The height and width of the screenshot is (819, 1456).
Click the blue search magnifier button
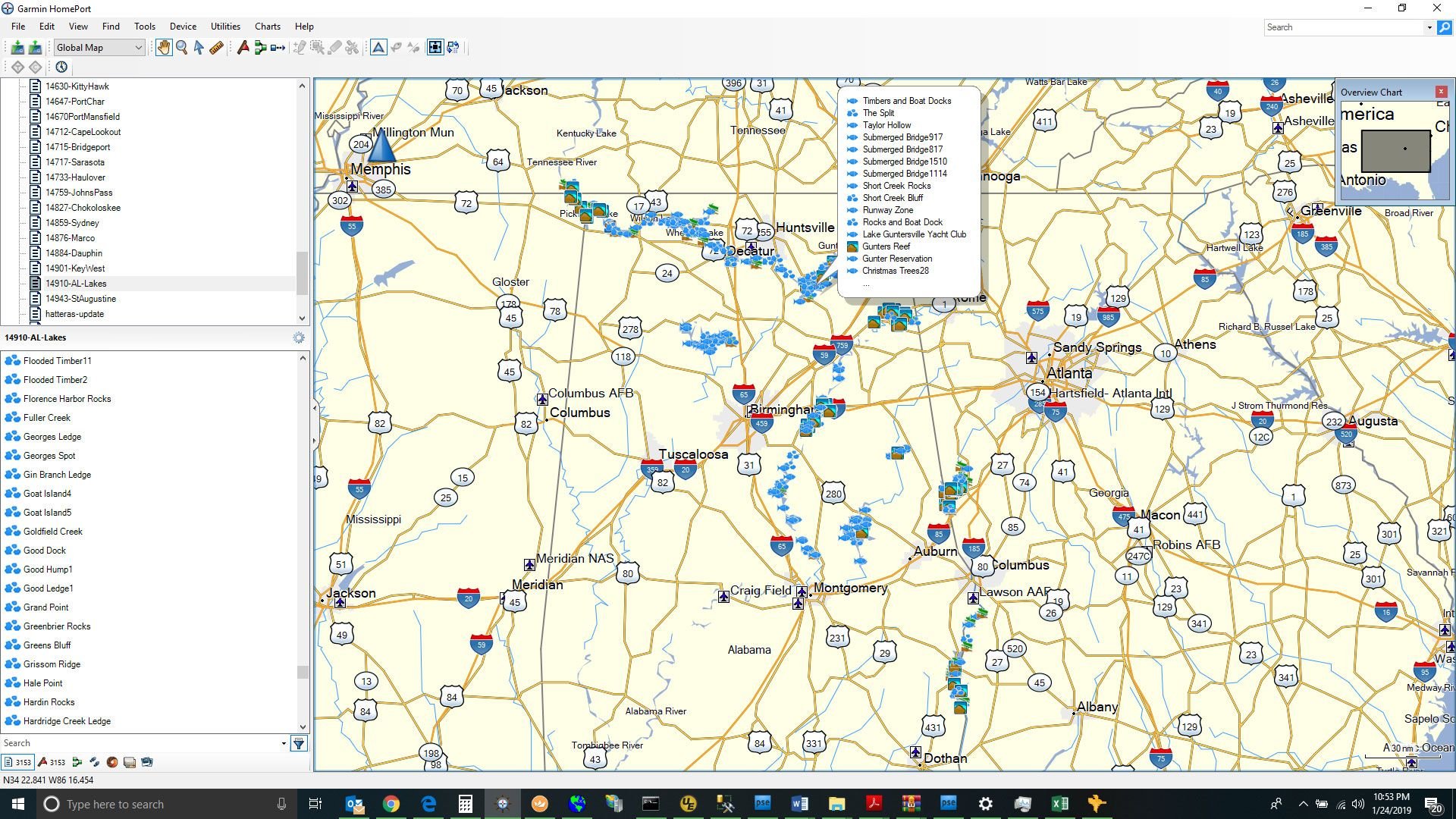[1444, 27]
